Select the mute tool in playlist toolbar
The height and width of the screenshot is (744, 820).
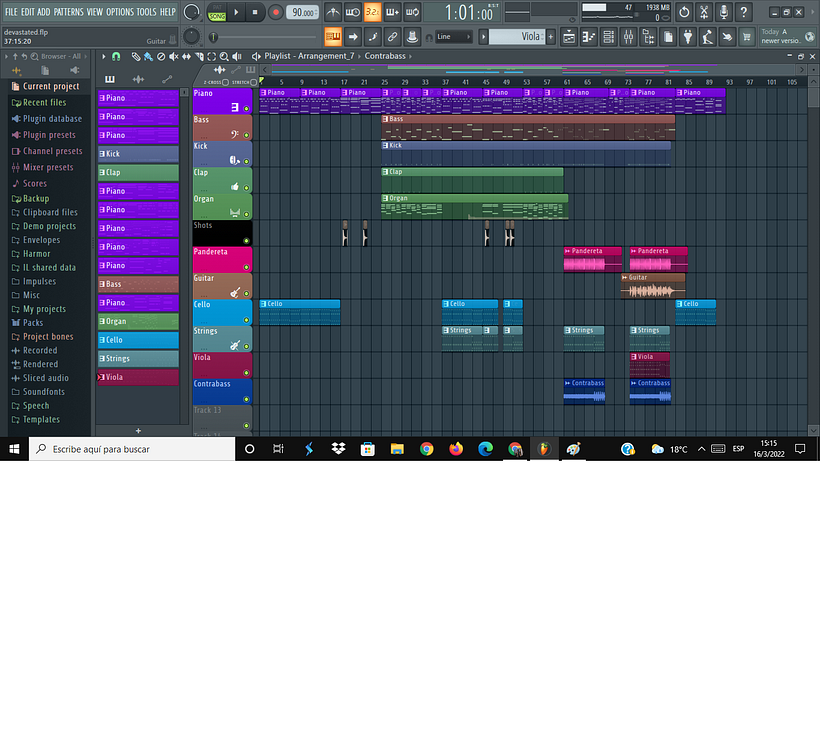point(174,56)
